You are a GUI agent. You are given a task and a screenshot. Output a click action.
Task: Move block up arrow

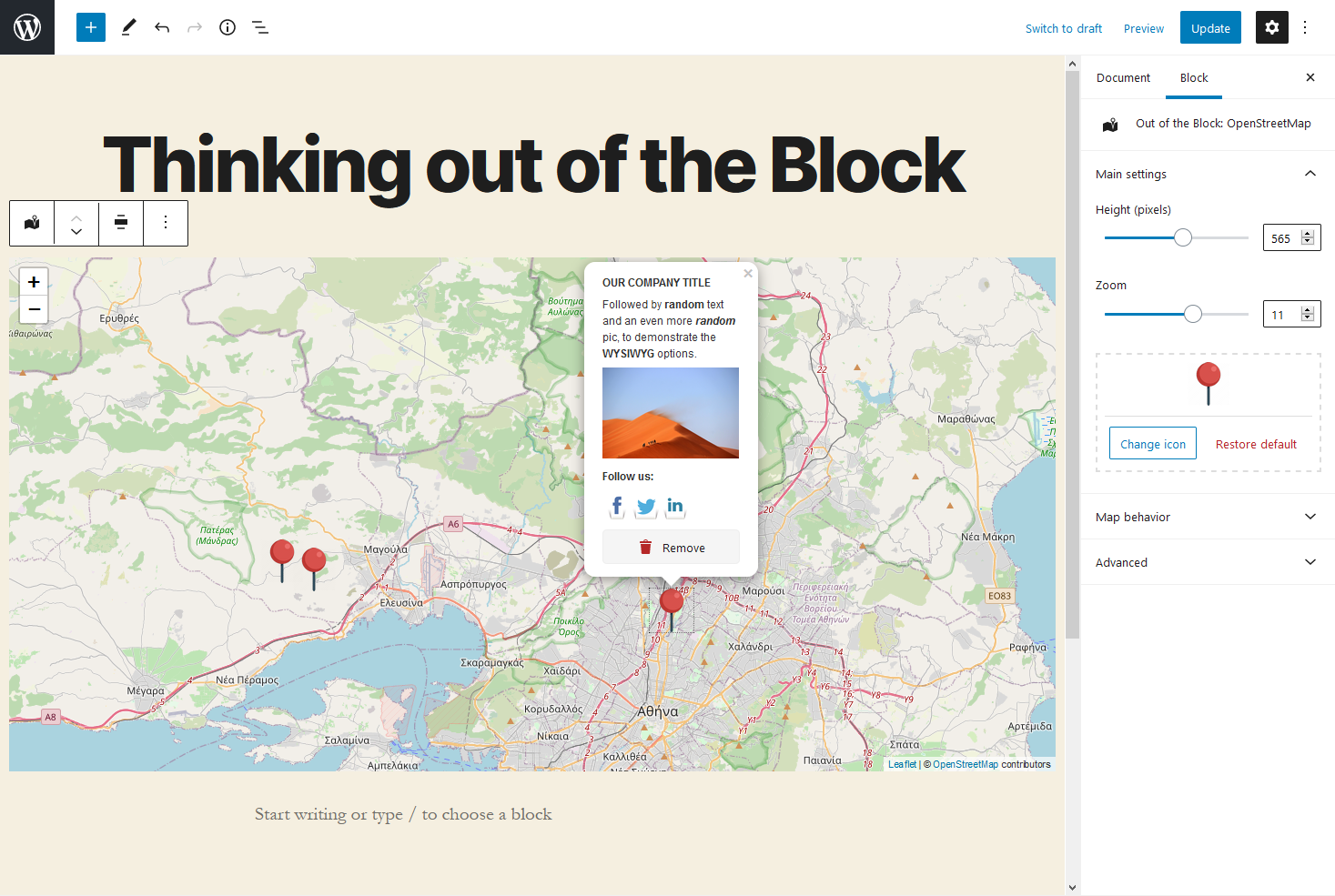pyautogui.click(x=76, y=216)
